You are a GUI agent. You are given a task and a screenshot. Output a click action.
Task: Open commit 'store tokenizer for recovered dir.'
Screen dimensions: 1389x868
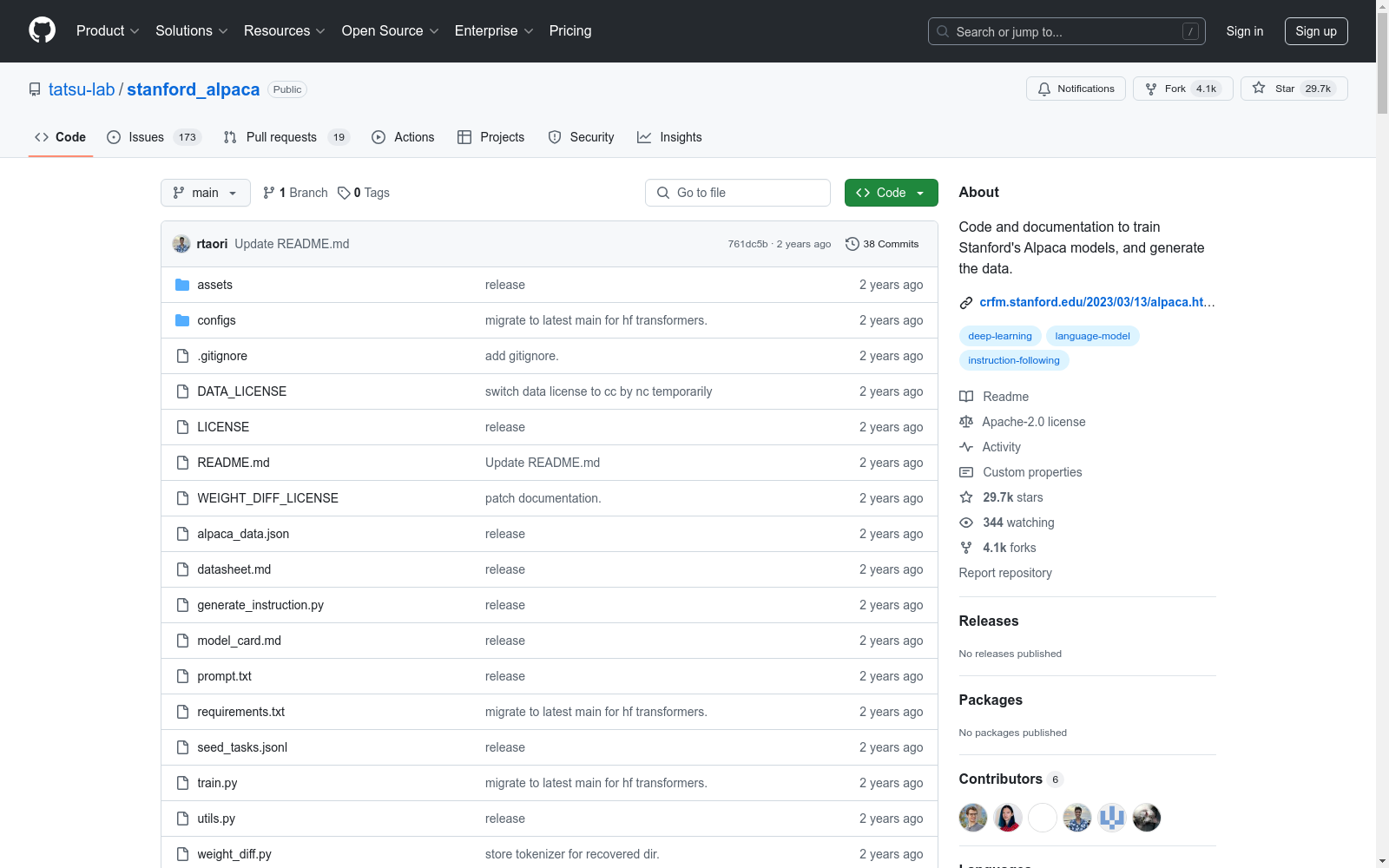point(572,854)
